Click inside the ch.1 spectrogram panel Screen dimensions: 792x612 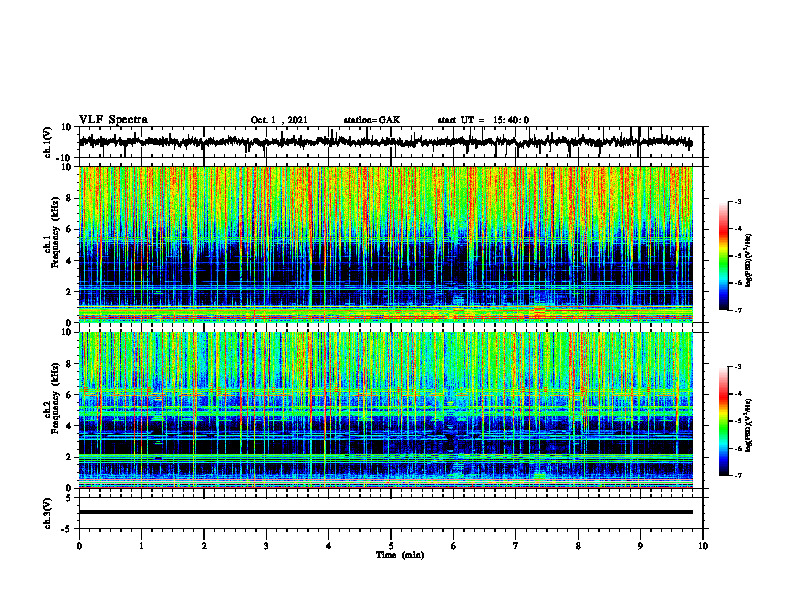385,244
